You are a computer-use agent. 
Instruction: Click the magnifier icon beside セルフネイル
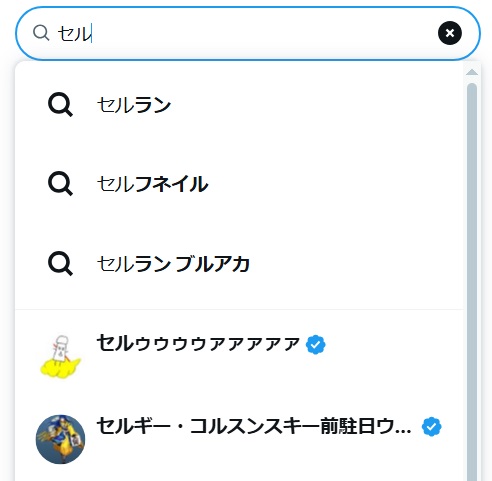(60, 184)
